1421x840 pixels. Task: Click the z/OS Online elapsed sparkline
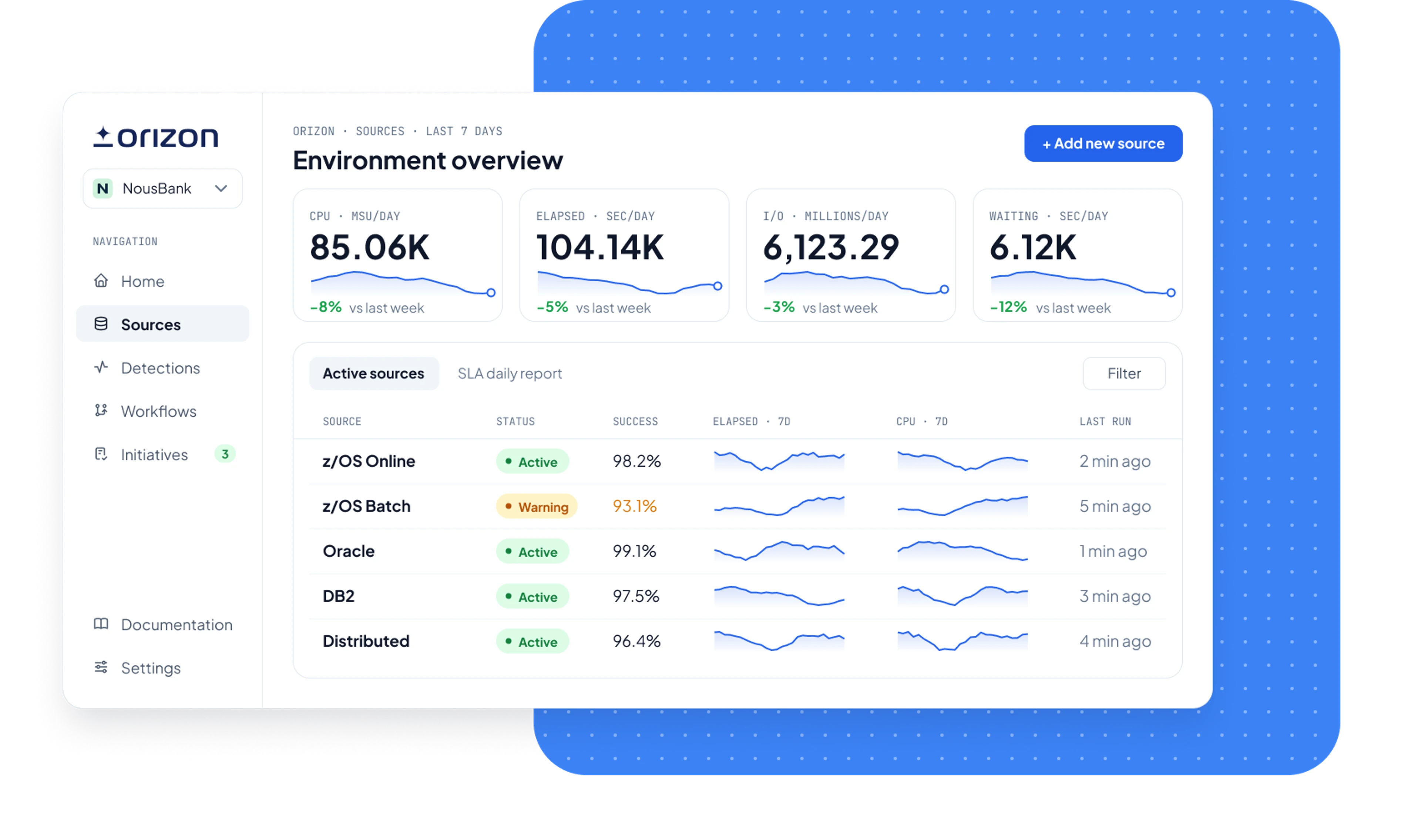[779, 461]
